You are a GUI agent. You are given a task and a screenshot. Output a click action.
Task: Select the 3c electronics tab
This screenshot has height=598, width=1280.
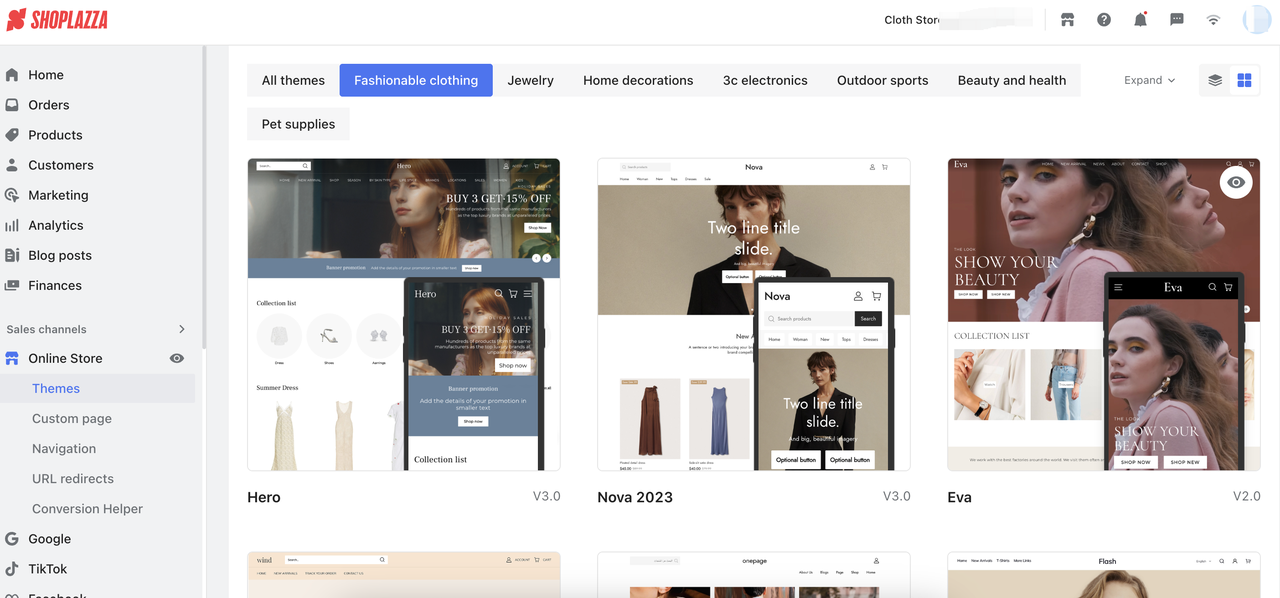765,80
